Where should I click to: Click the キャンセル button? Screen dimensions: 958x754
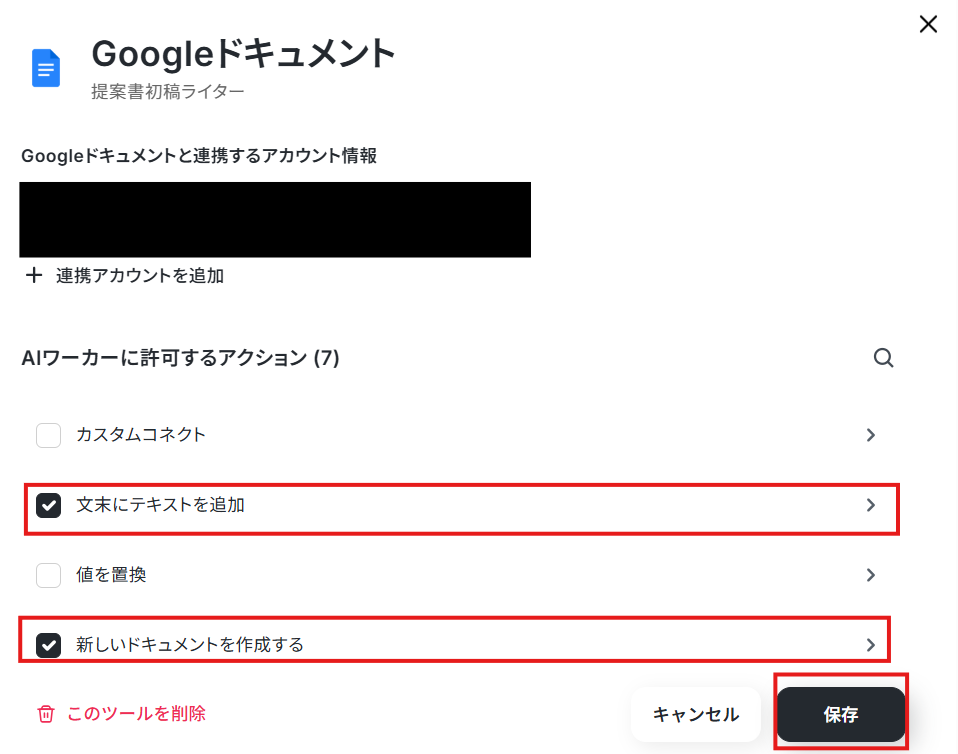(x=696, y=714)
